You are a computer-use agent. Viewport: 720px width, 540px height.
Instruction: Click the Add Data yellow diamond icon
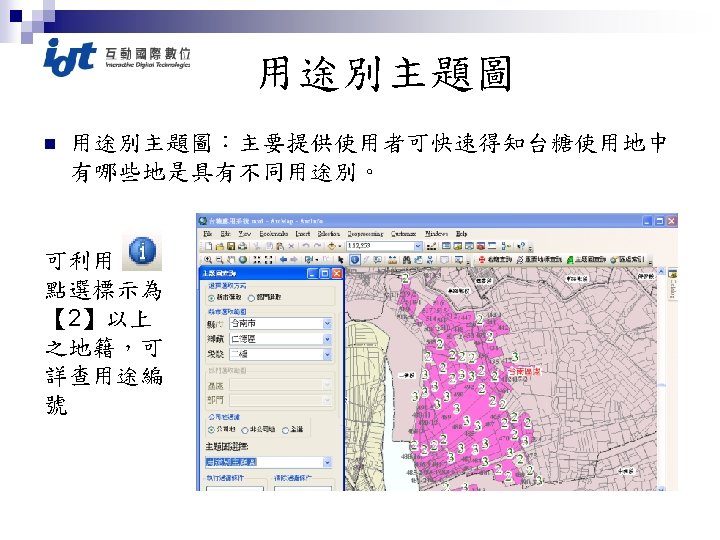point(332,246)
